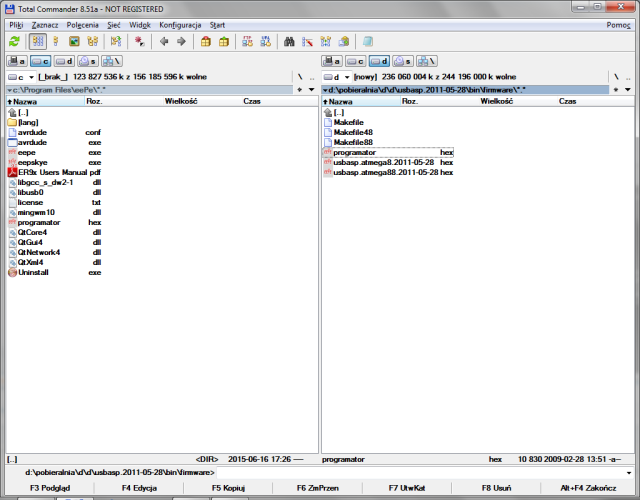Open the Konfiguracja menu
The image size is (640, 500).
(x=180, y=25)
